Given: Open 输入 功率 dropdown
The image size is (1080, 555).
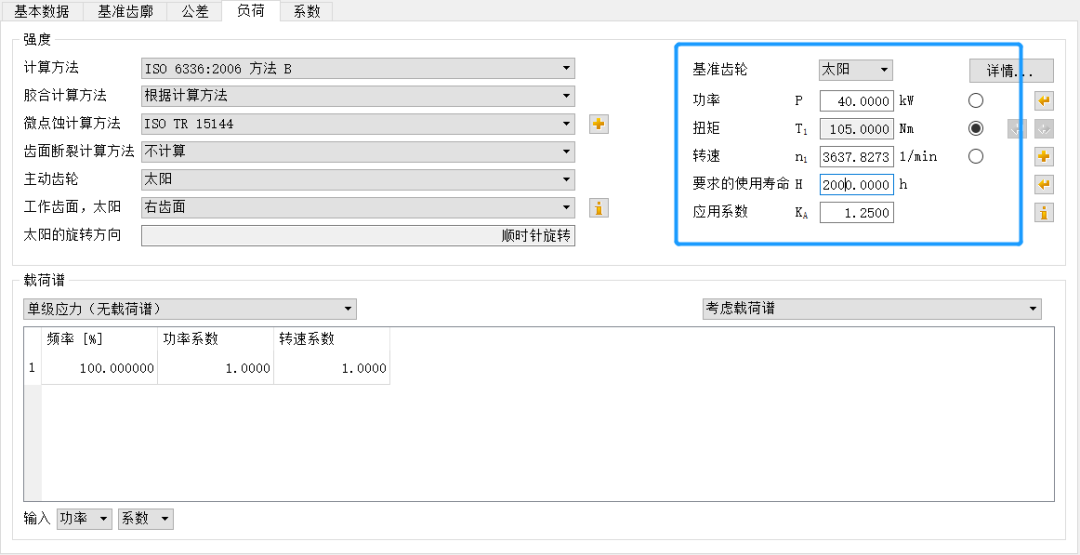Looking at the screenshot, I should pos(84,519).
